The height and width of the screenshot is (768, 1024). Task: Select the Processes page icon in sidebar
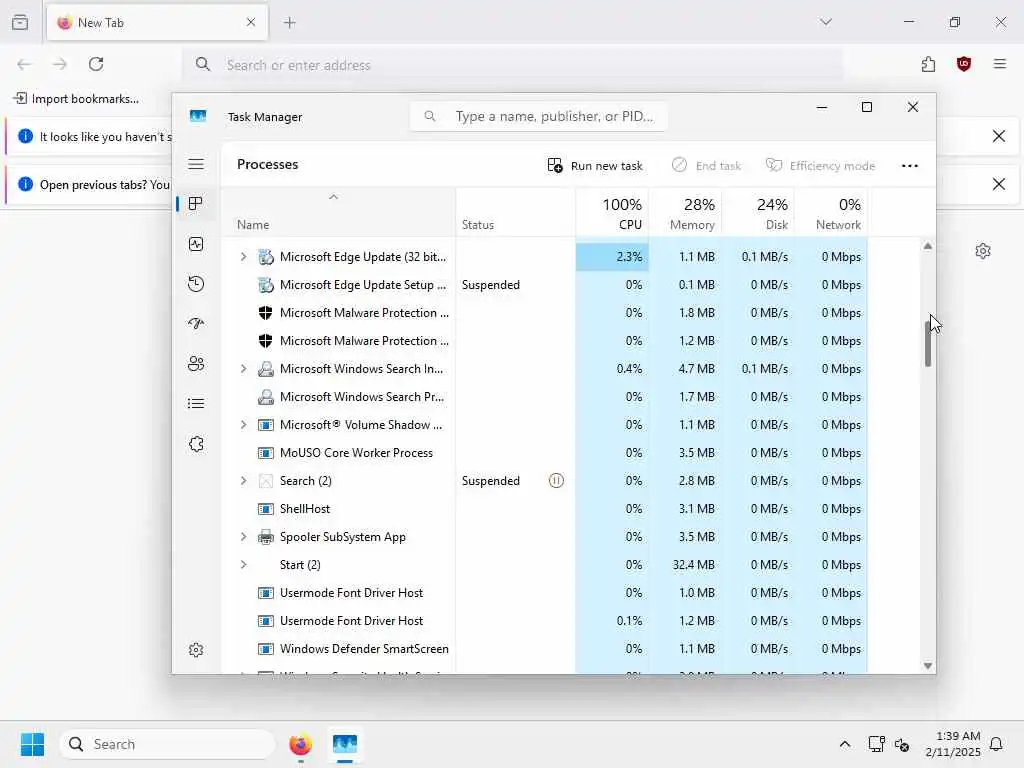[x=196, y=204]
